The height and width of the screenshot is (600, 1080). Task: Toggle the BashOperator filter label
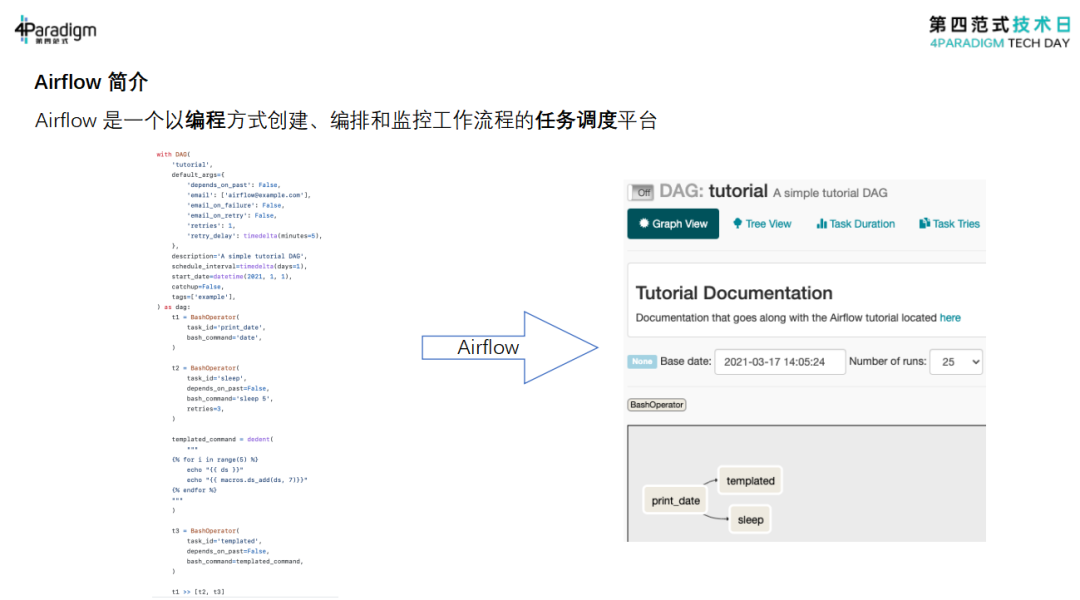coord(657,404)
